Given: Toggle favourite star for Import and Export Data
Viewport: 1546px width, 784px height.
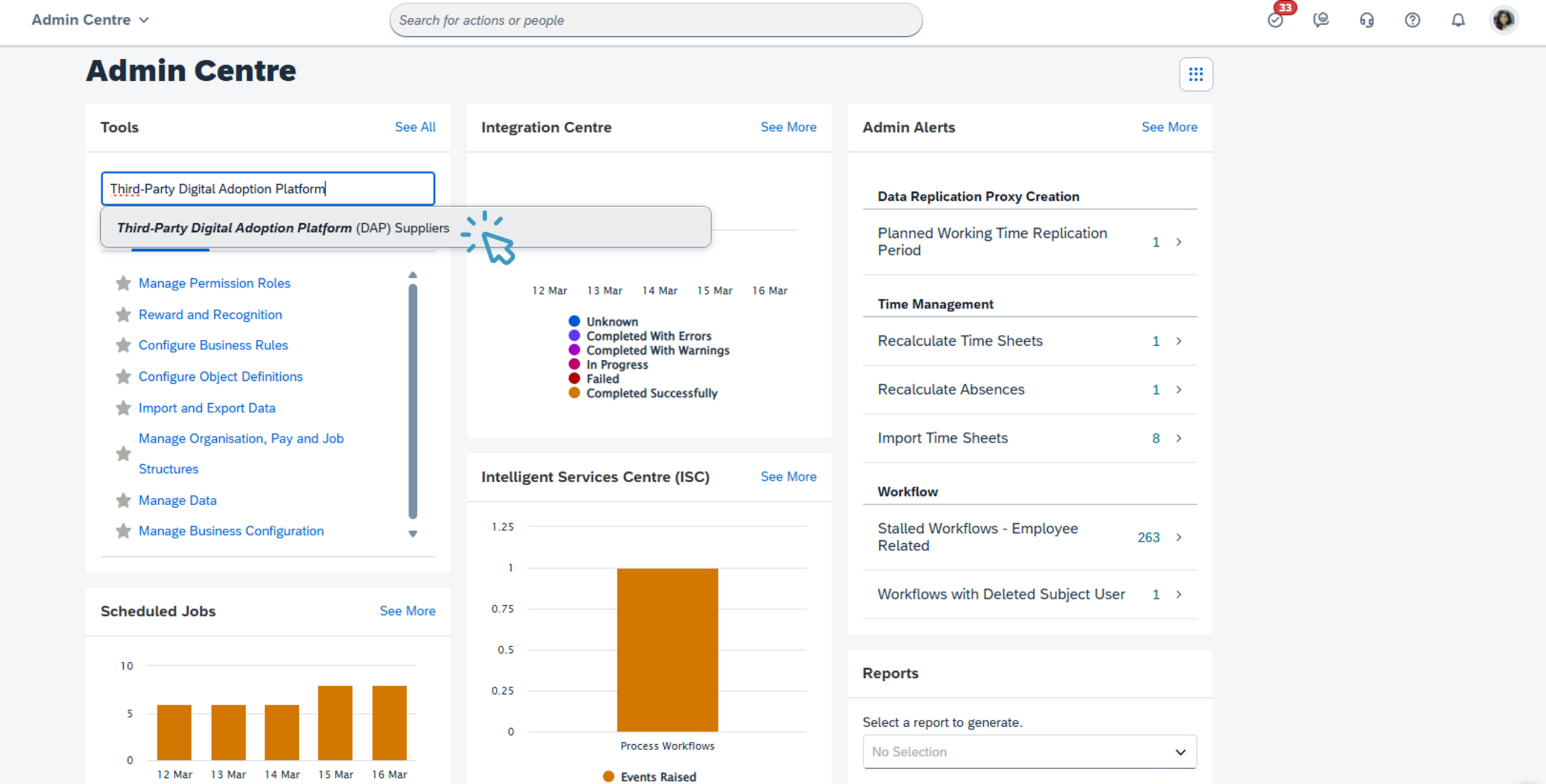Looking at the screenshot, I should coord(123,408).
